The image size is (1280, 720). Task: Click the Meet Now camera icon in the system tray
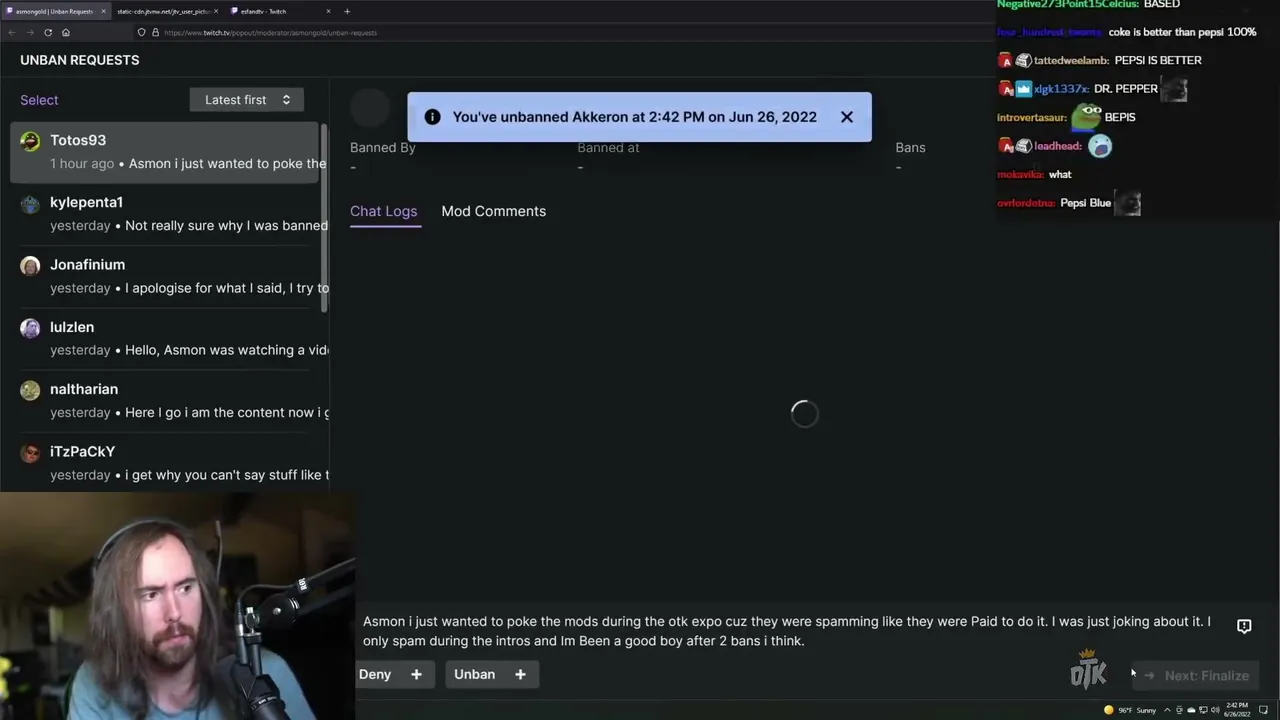click(1179, 710)
